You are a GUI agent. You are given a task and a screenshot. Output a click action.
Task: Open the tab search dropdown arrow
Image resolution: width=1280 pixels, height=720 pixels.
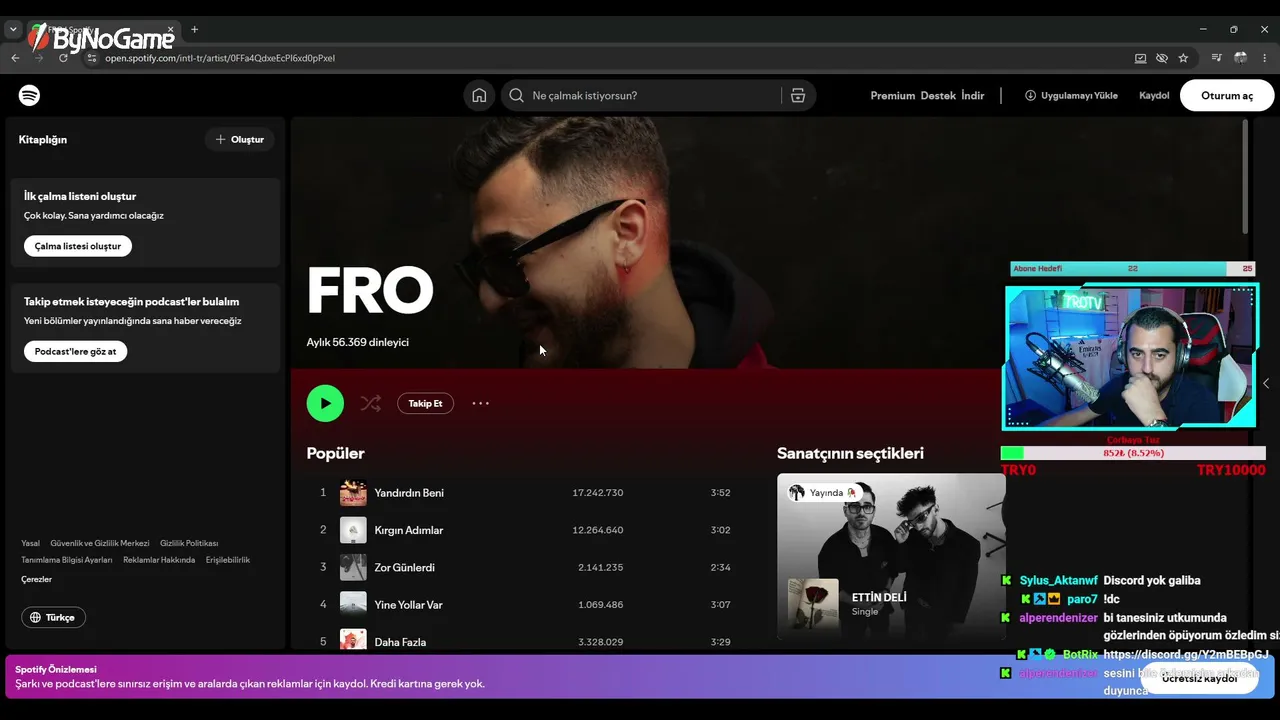13,30
